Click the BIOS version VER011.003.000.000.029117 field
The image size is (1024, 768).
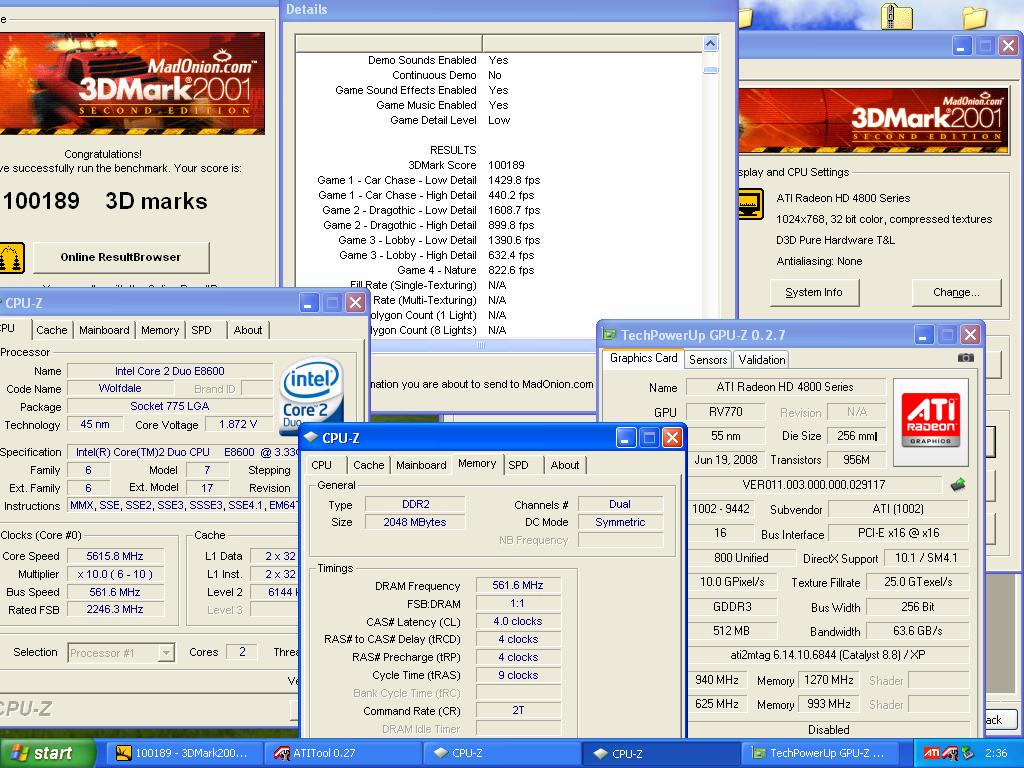814,485
